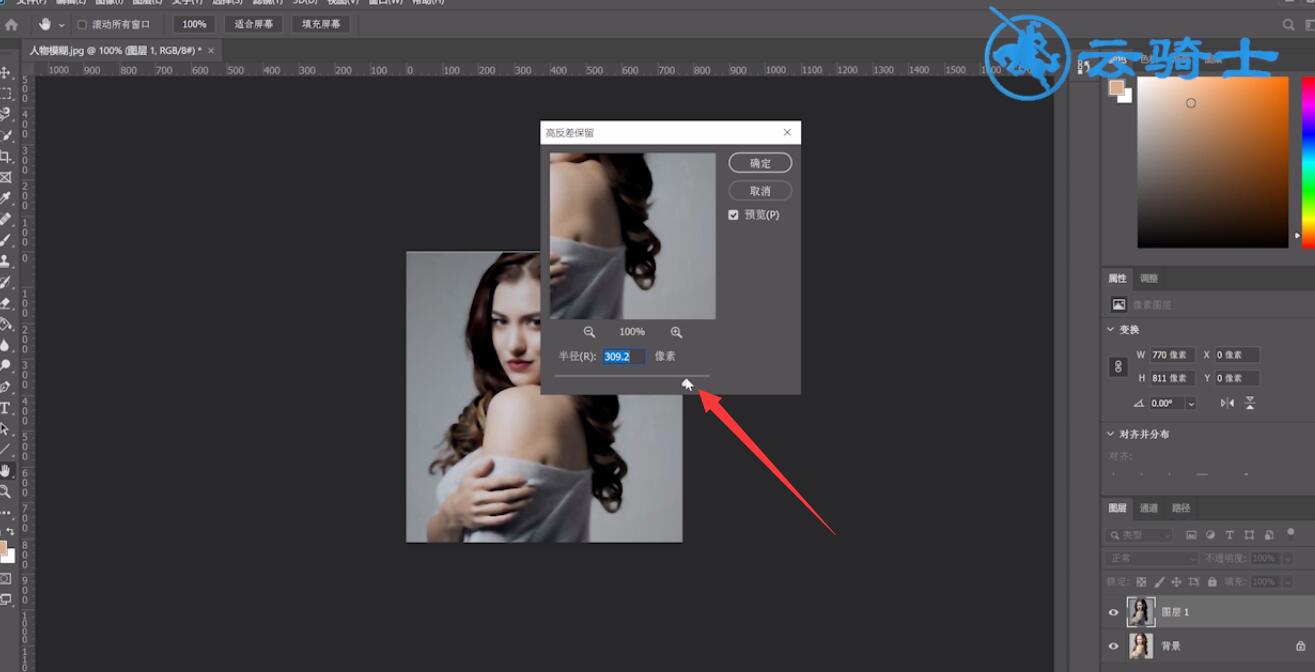Click the foreground color swatch in Color panel
Image resolution: width=1315 pixels, height=672 pixels.
coord(1116,88)
